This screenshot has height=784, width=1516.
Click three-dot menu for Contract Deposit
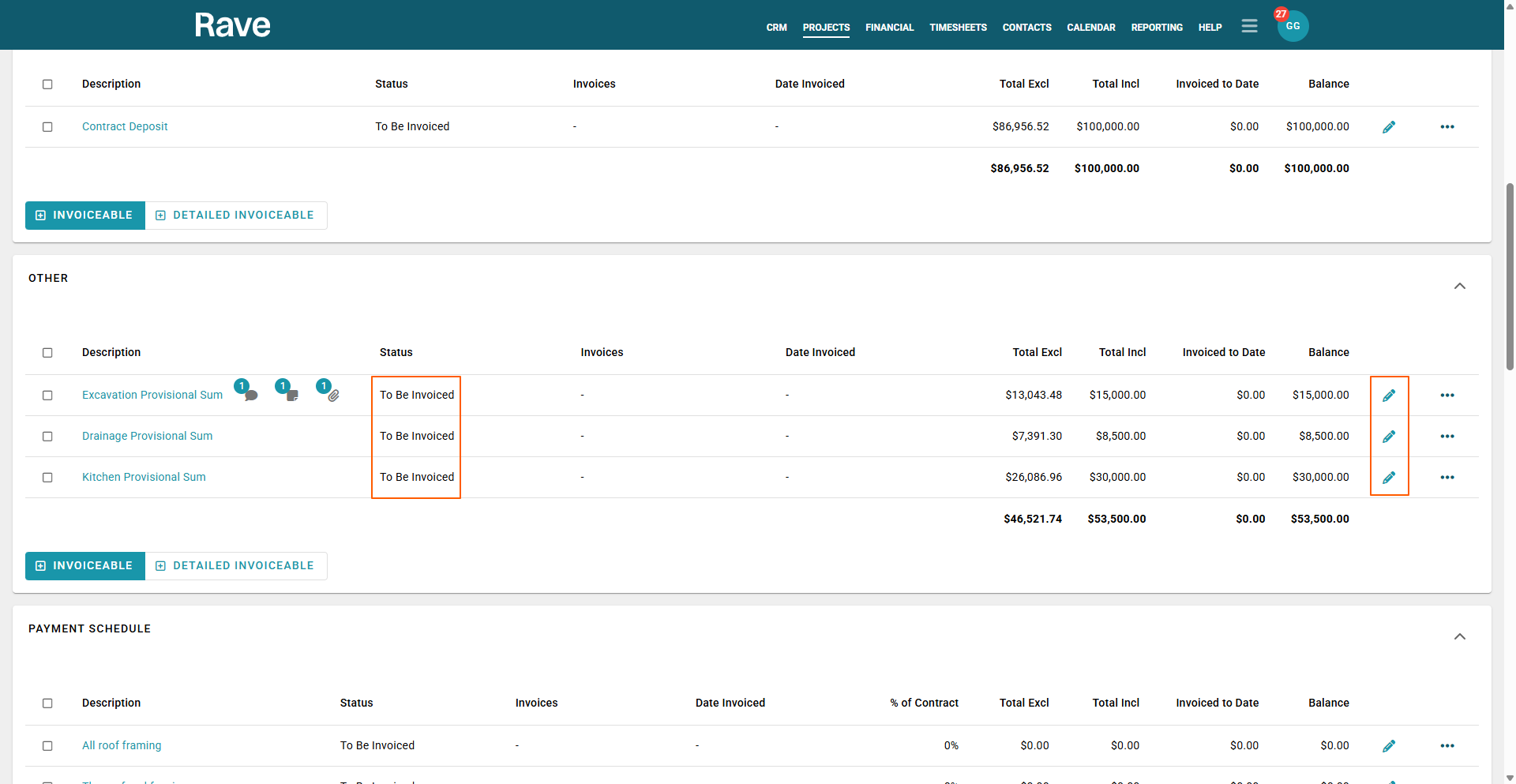[x=1447, y=127]
